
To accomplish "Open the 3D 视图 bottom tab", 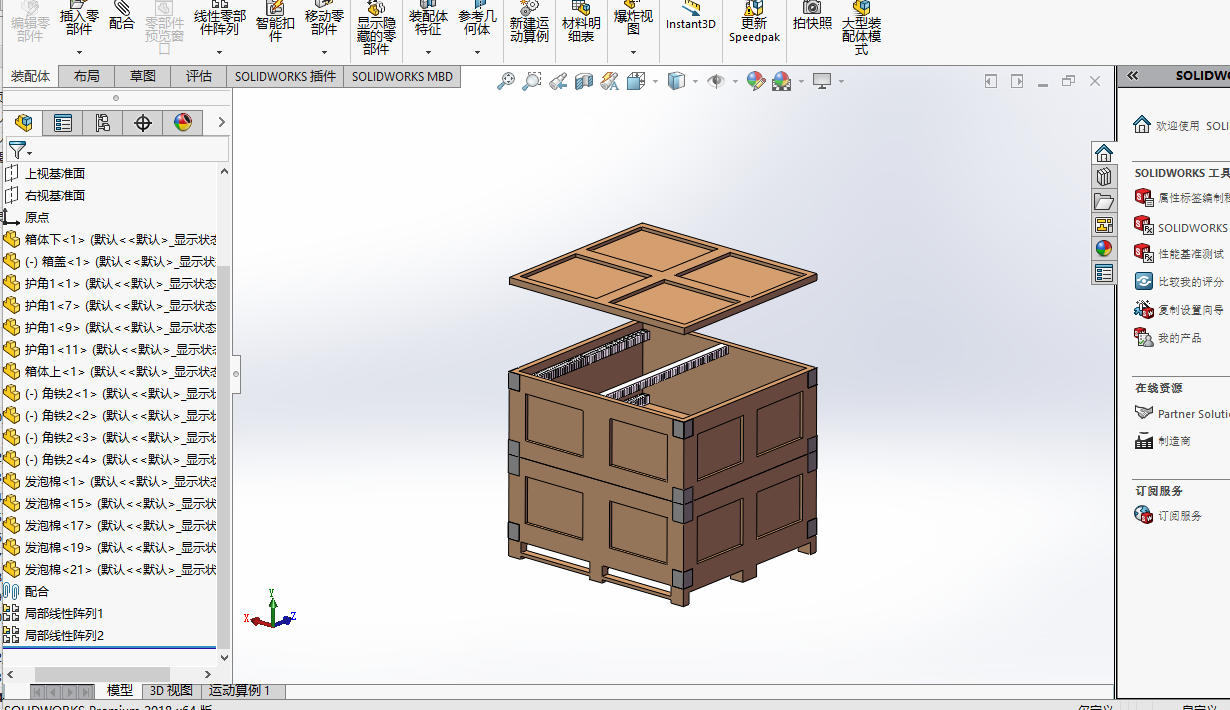I will click(x=171, y=691).
